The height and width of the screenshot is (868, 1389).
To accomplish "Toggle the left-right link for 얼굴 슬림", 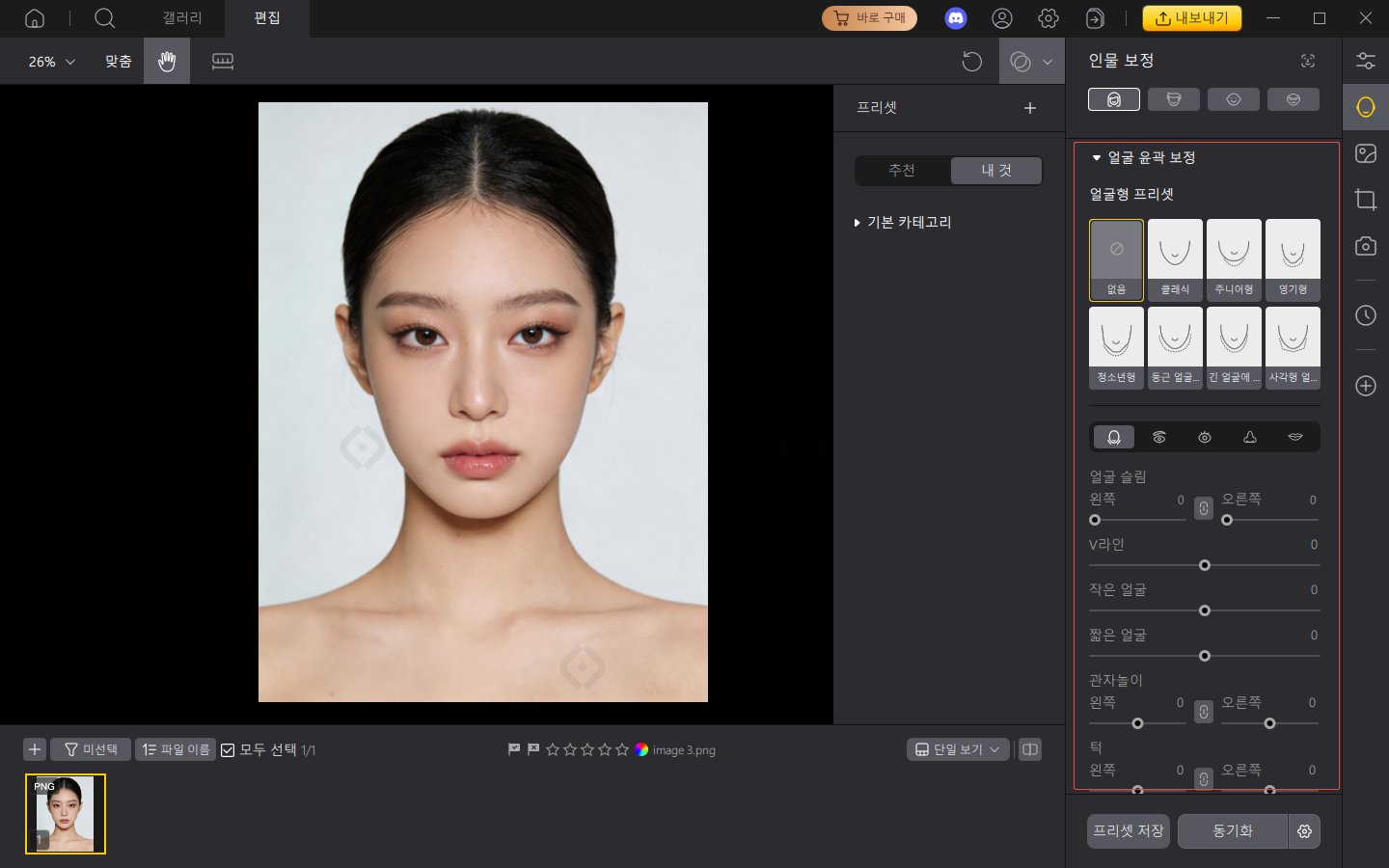I will pos(1203,507).
